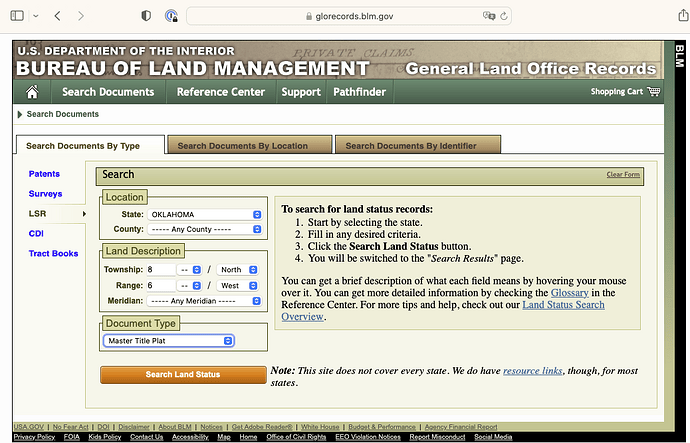
Task: Reload the glorecords.blm.gov page
Action: coord(504,16)
